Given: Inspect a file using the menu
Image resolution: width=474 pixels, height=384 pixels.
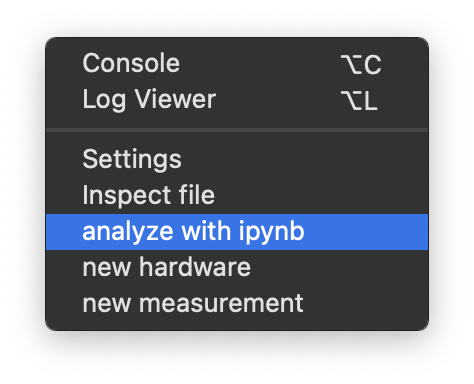Looking at the screenshot, I should 237,195.
